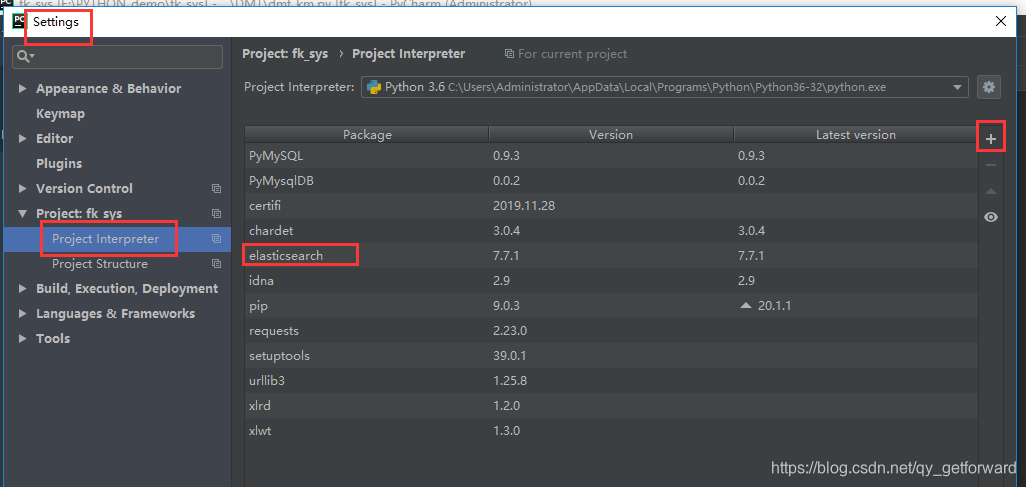Click the xlrd version 1.2.0 cell
Viewport: 1026px width, 487px height.
[507, 406]
